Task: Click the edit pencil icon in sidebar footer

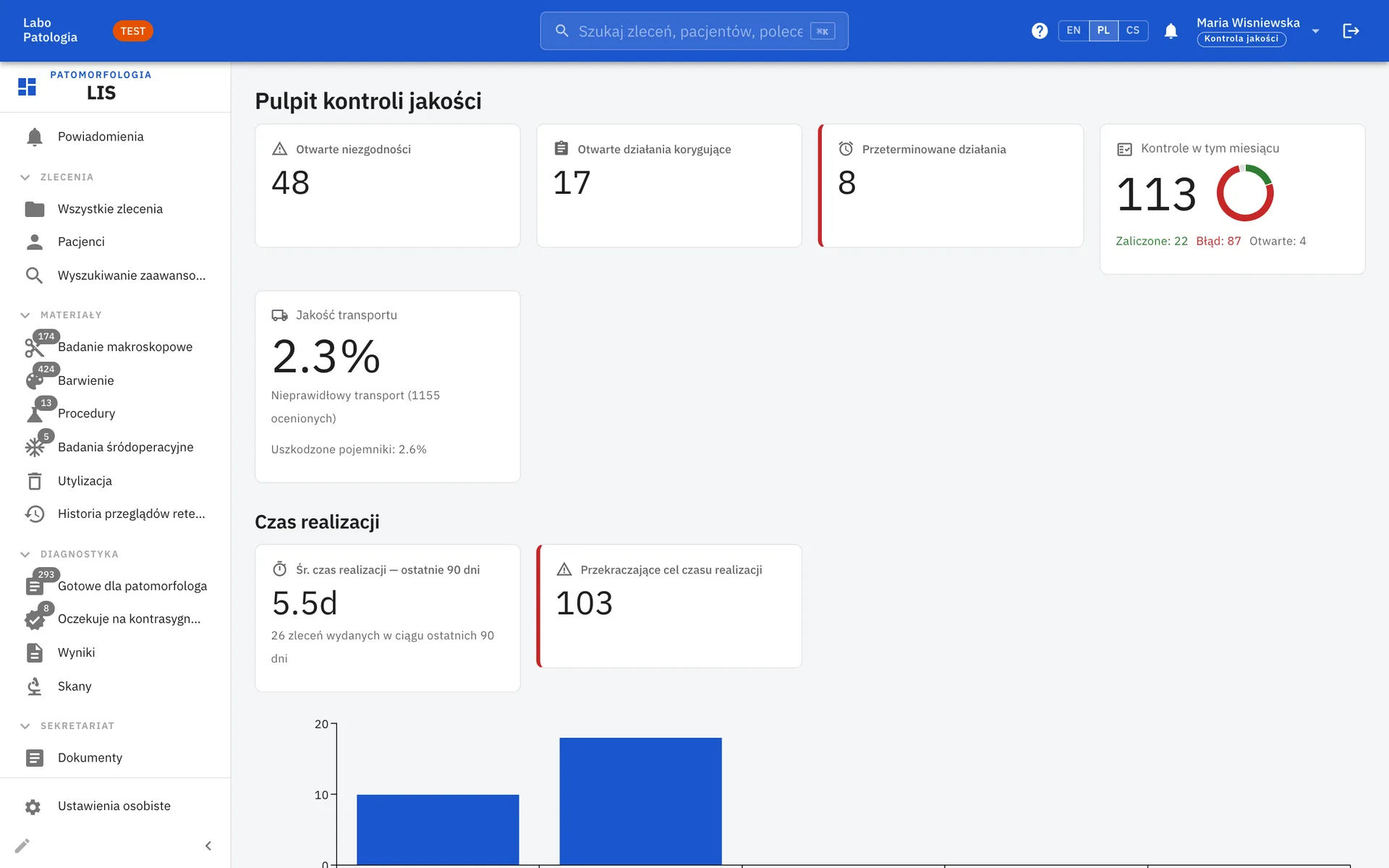Action: click(22, 846)
